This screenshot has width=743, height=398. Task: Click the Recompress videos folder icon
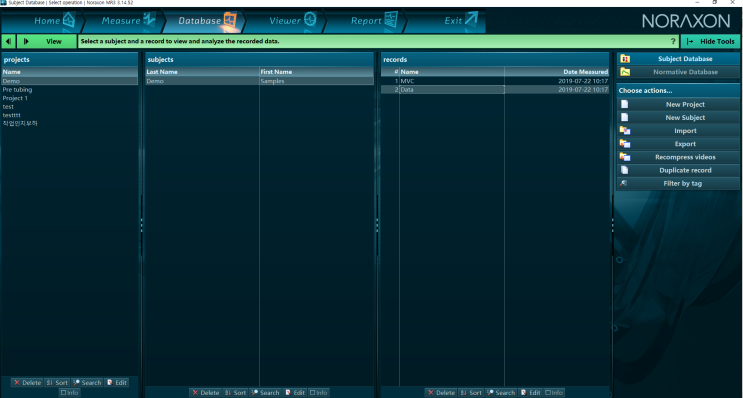pyautogui.click(x=625, y=157)
